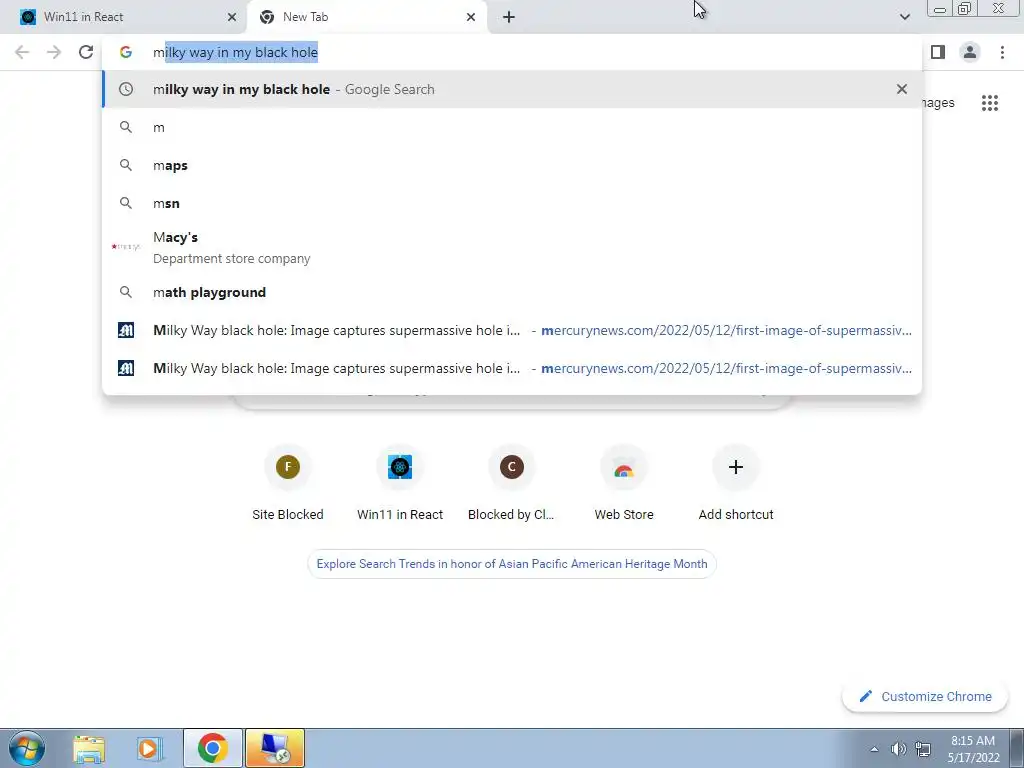
Task: Open Explore Search Trends heritage month link
Action: coord(512,564)
